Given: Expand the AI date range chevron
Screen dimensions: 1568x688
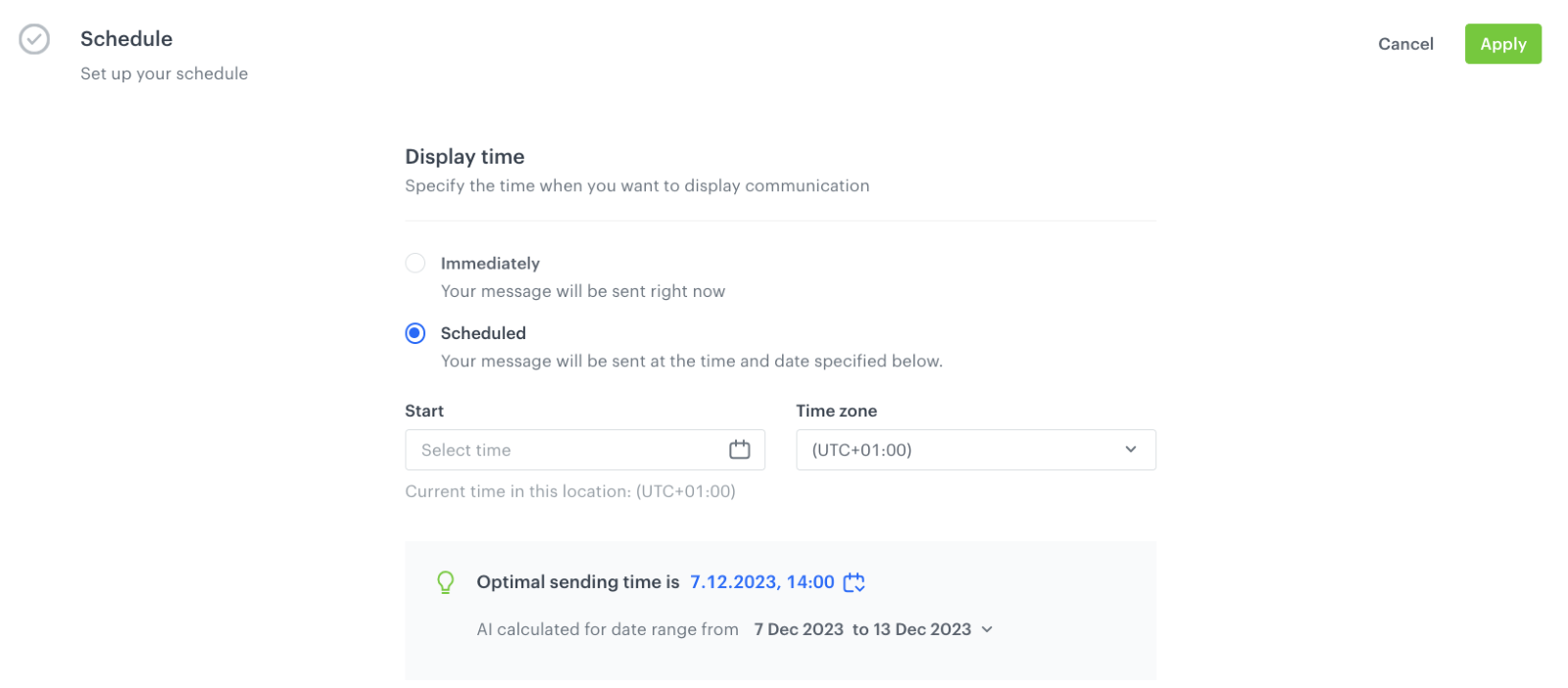Looking at the screenshot, I should (x=987, y=629).
